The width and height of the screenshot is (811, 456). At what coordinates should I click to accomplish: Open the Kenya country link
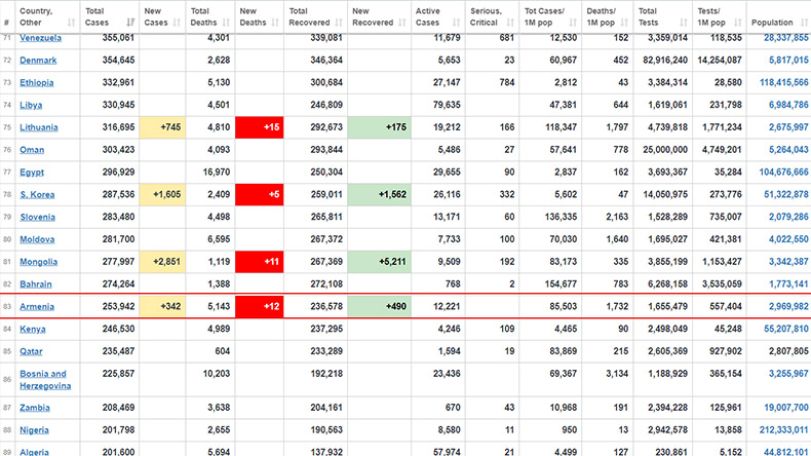pyautogui.click(x=33, y=329)
